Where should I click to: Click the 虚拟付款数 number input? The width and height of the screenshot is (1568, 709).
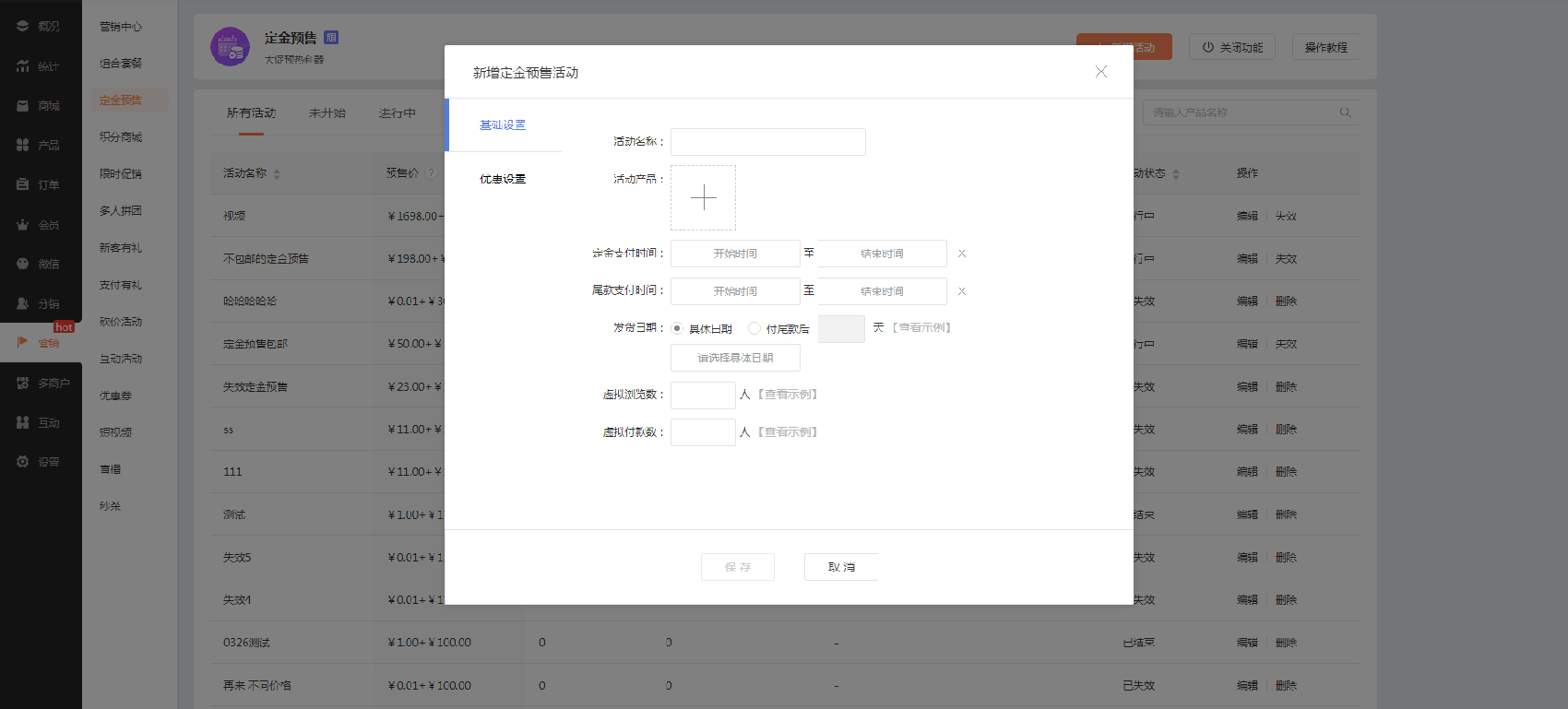[x=703, y=432]
